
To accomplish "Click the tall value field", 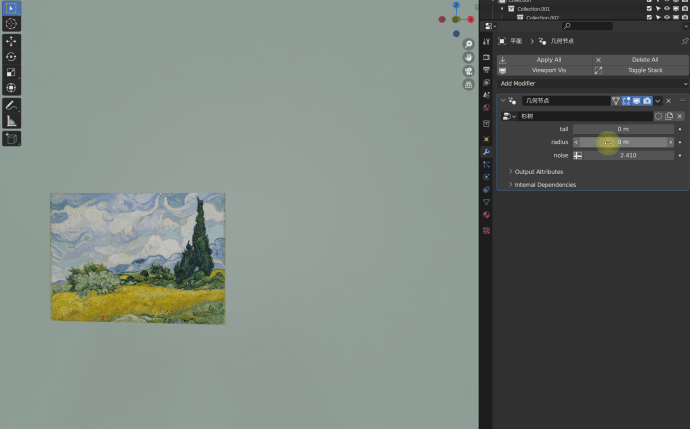I will pyautogui.click(x=623, y=129).
